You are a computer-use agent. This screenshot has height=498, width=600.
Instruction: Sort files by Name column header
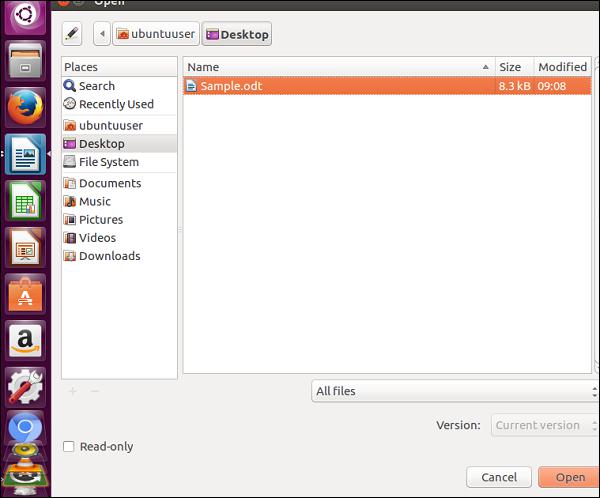pos(339,67)
